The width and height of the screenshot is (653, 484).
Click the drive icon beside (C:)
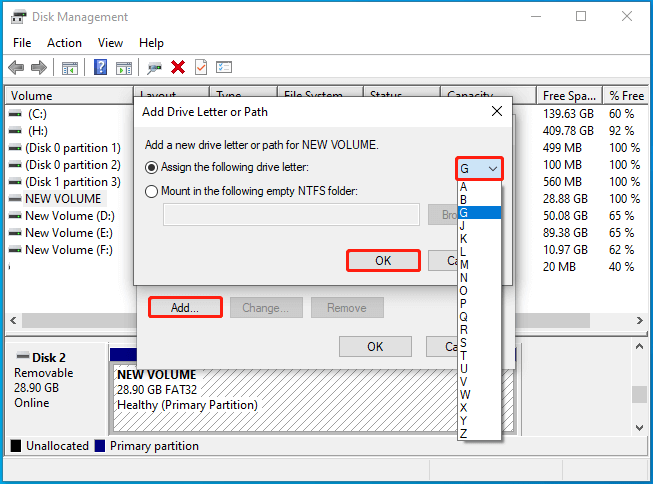[15, 114]
